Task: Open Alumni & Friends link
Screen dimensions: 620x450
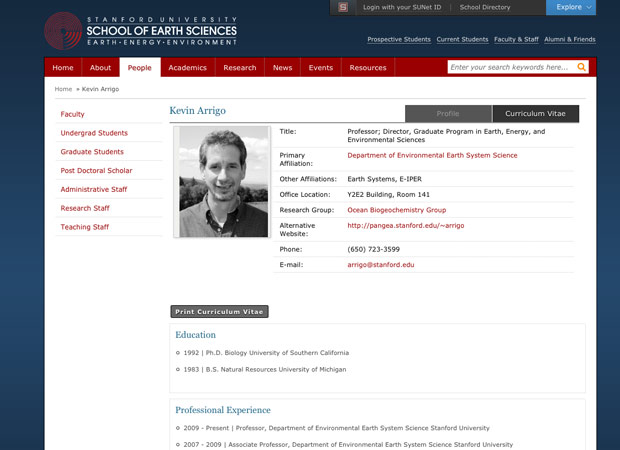Action: [569, 39]
